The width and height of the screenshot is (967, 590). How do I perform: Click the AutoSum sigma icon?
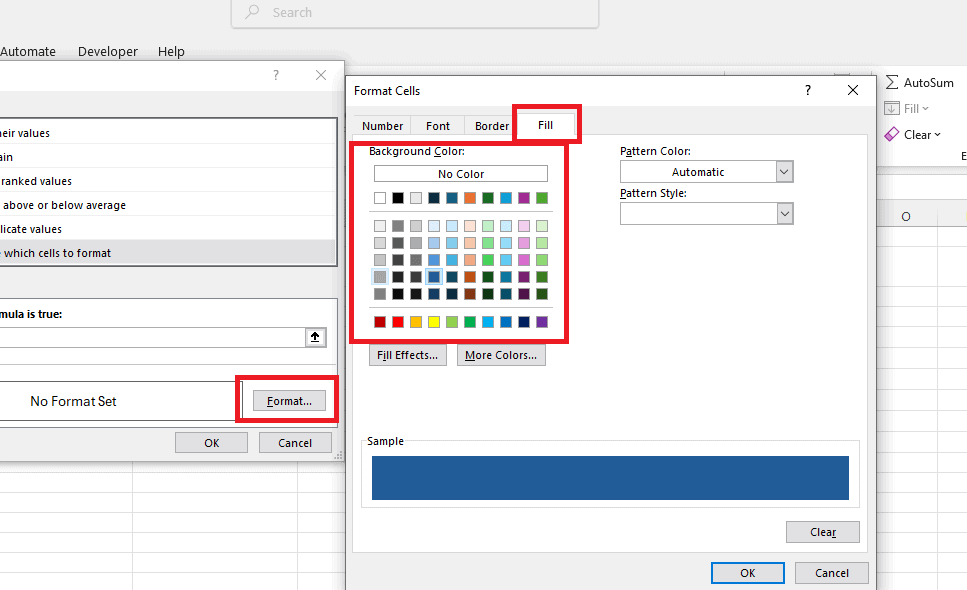[892, 82]
